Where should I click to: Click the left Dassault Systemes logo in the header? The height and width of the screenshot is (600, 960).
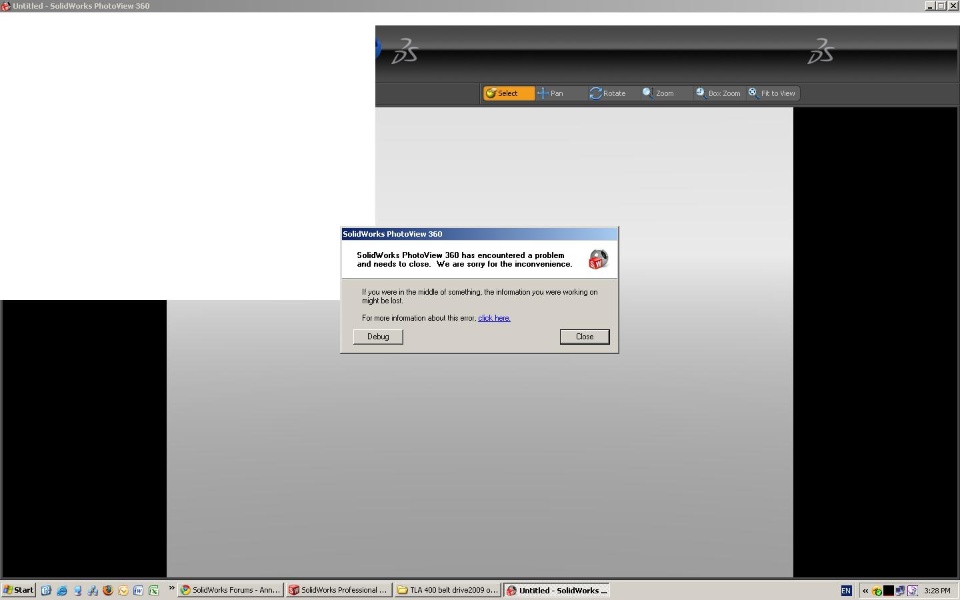(x=405, y=51)
